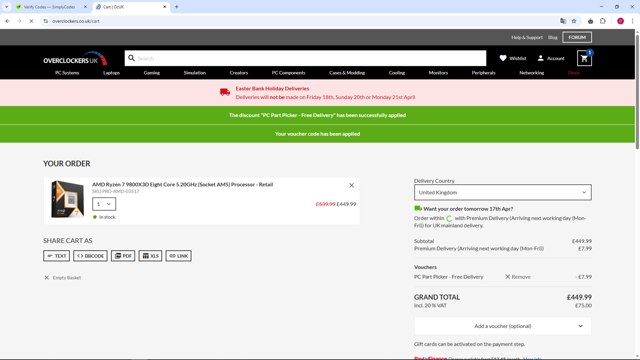This screenshot has height=360, width=640.
Task: Click the address bar URL
Action: coord(76,21)
